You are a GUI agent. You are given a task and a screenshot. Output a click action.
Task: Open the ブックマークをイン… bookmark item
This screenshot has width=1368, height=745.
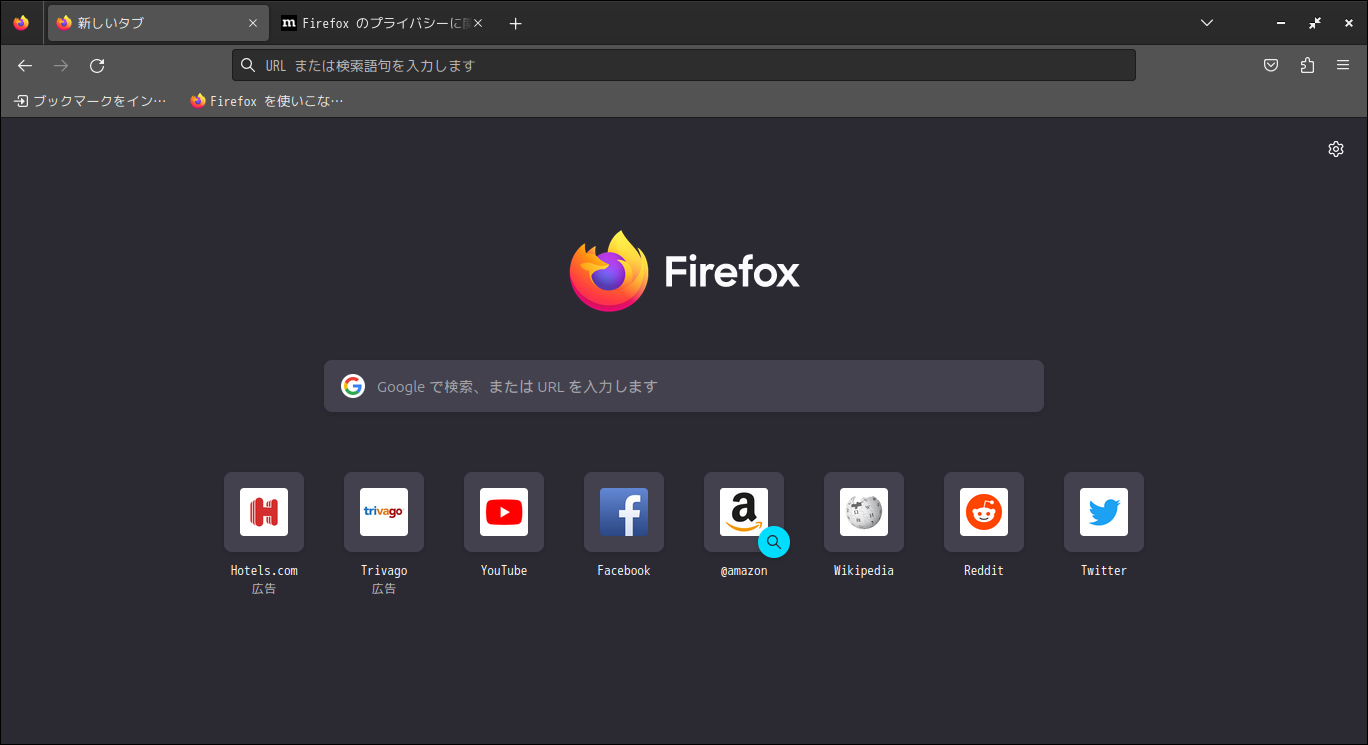pos(91,101)
